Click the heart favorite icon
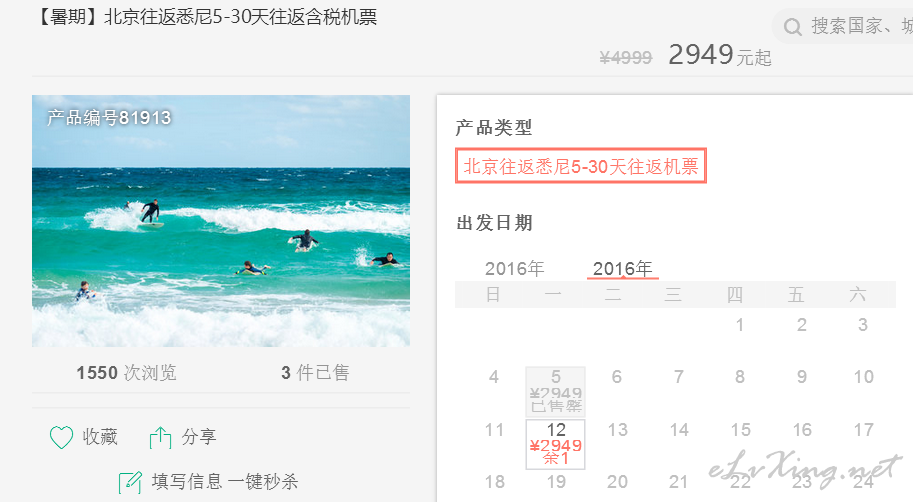913x502 pixels. 61,437
